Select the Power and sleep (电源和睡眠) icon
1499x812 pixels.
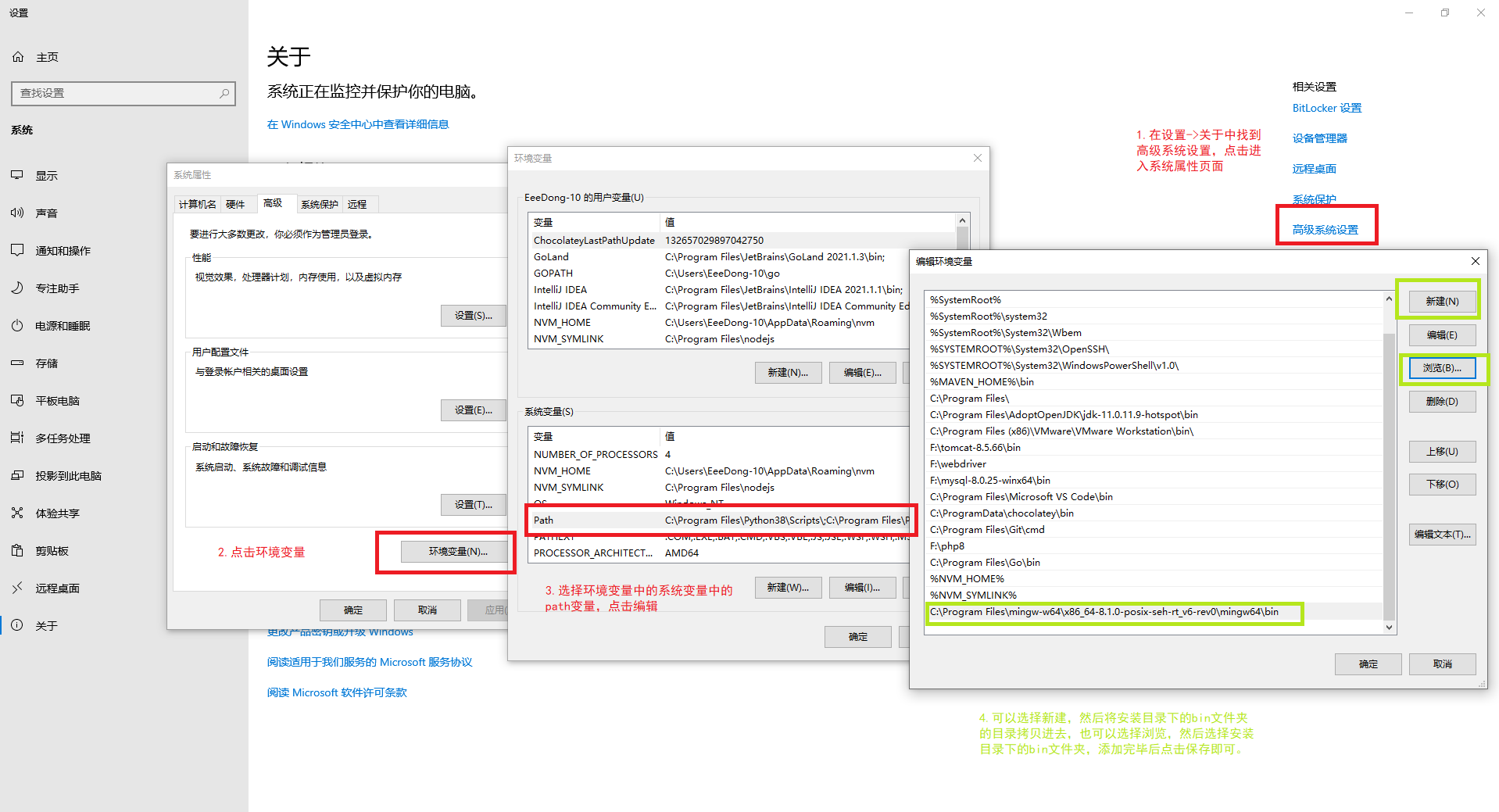click(x=17, y=326)
